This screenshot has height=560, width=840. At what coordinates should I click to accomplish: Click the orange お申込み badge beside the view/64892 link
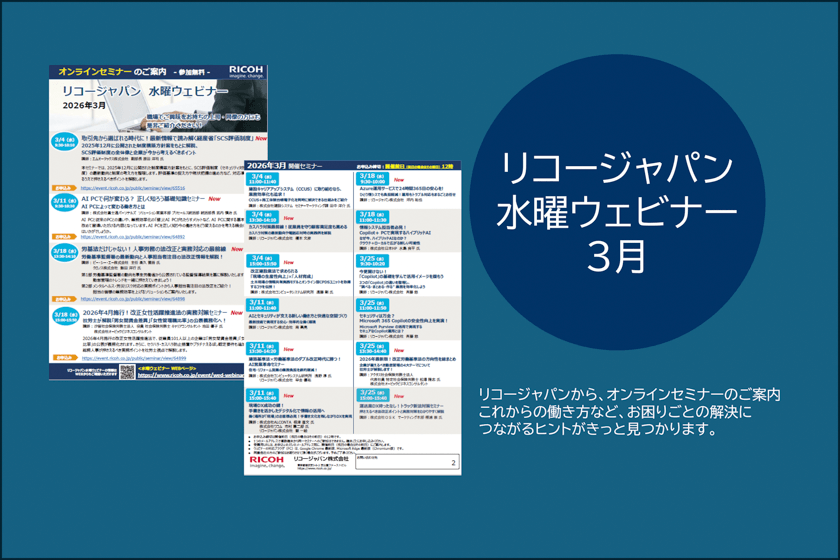pos(64,236)
